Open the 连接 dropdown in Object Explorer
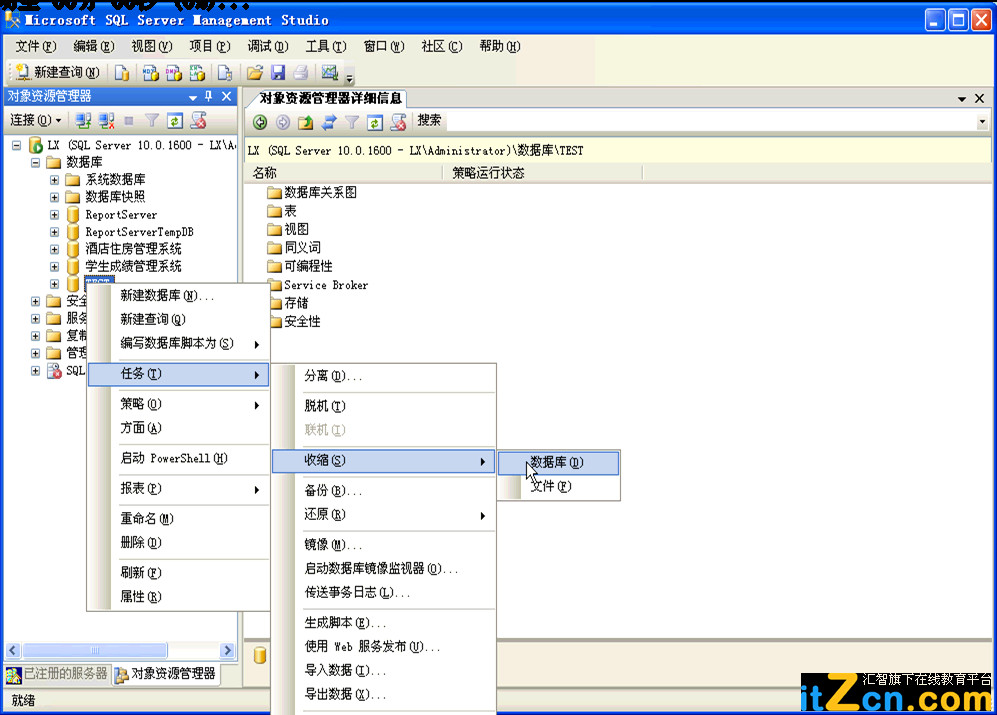The height and width of the screenshot is (715, 997). 35,120
